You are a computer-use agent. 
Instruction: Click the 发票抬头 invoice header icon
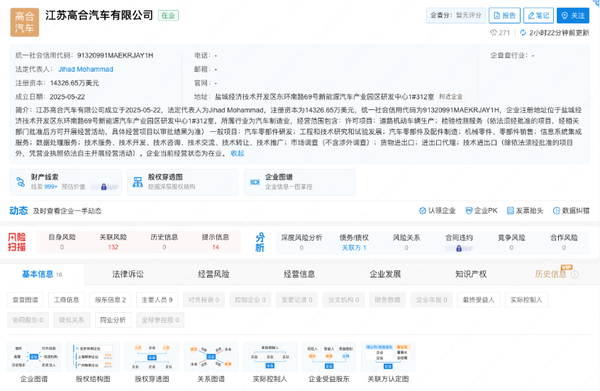[510, 211]
